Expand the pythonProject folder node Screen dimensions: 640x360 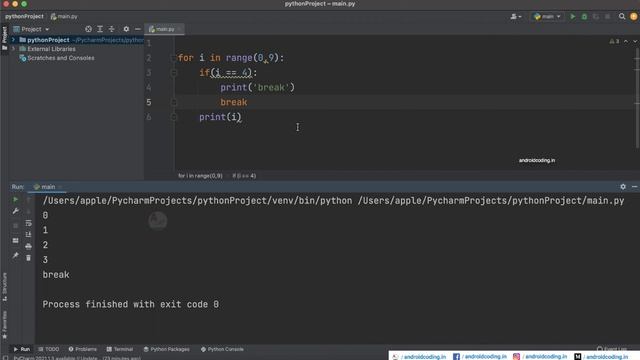[13, 40]
